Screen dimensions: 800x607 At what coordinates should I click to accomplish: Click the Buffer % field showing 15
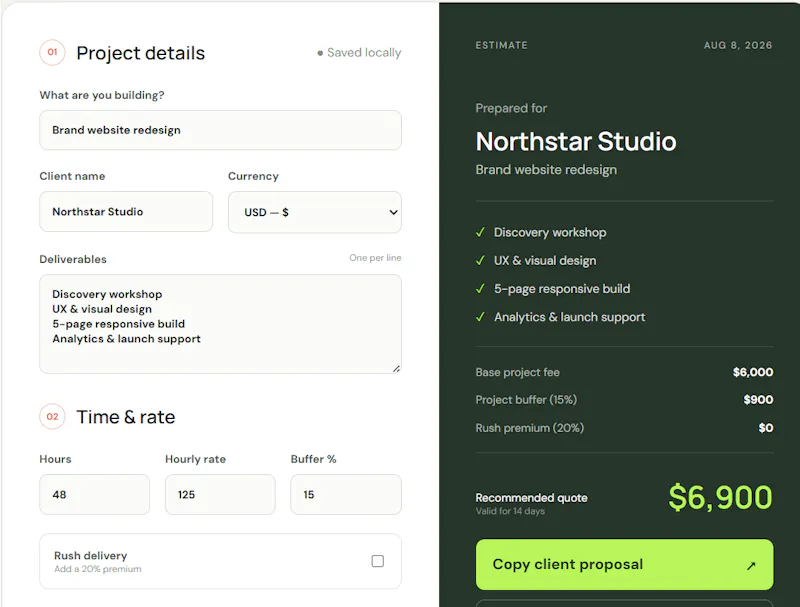pyautogui.click(x=346, y=494)
